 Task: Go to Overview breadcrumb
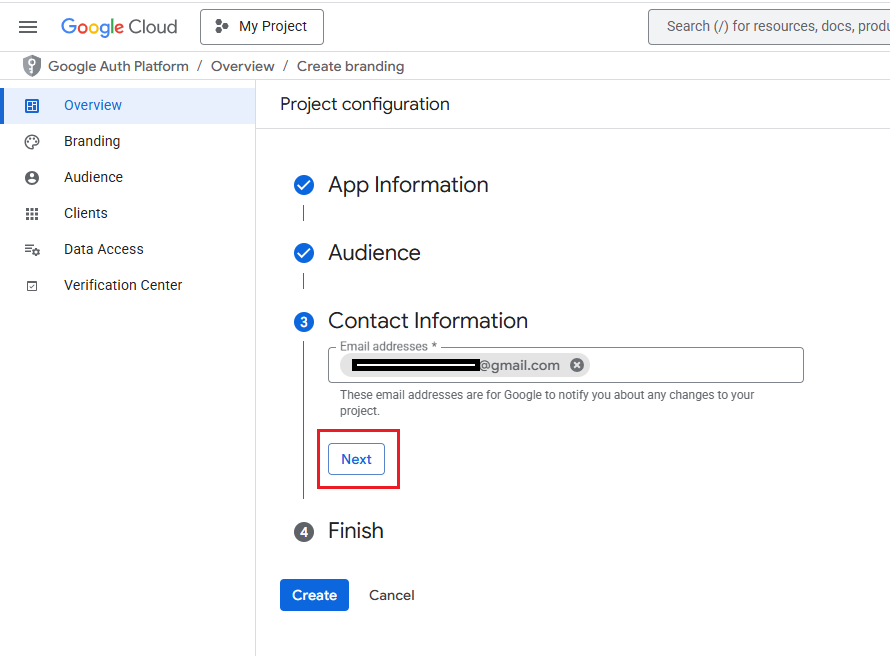tap(242, 66)
